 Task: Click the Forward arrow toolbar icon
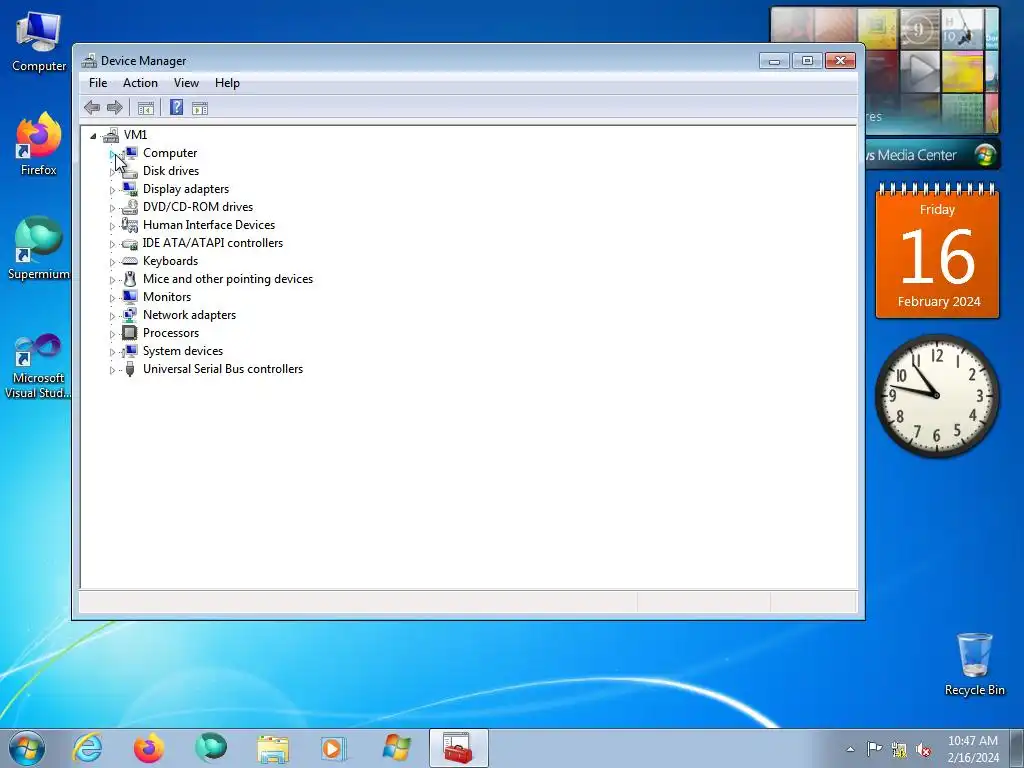(x=114, y=108)
